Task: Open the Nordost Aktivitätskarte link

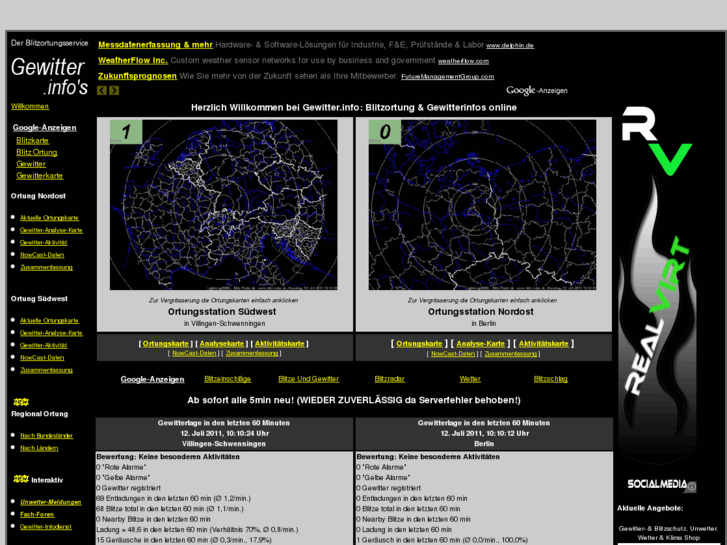Action: coord(543,344)
